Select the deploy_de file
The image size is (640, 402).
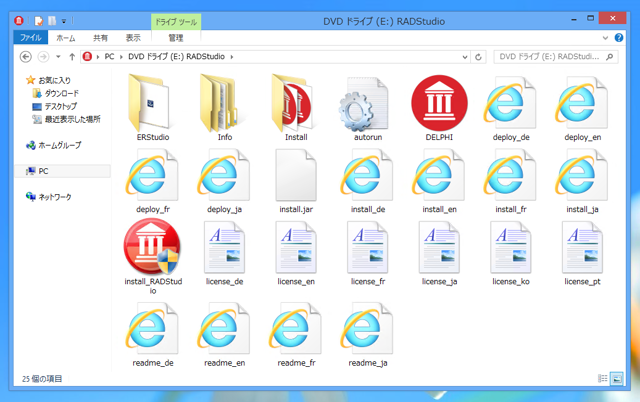pos(511,108)
